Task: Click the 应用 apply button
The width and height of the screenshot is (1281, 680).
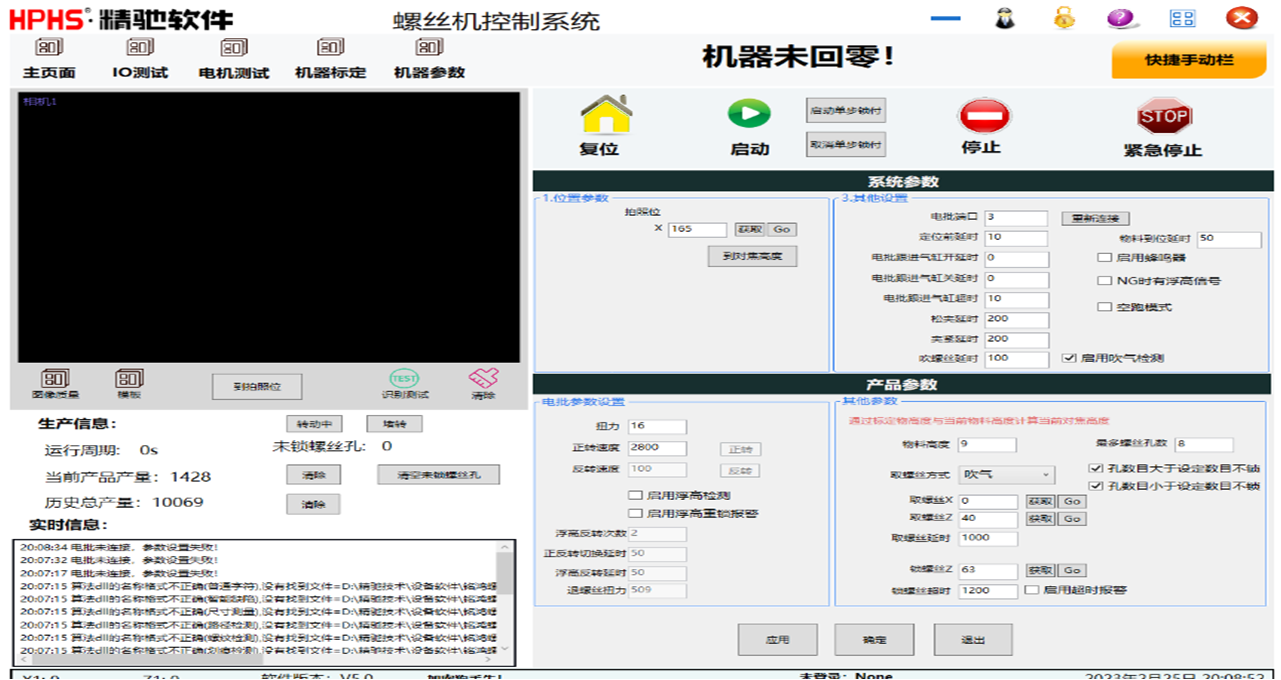Action: 777,640
